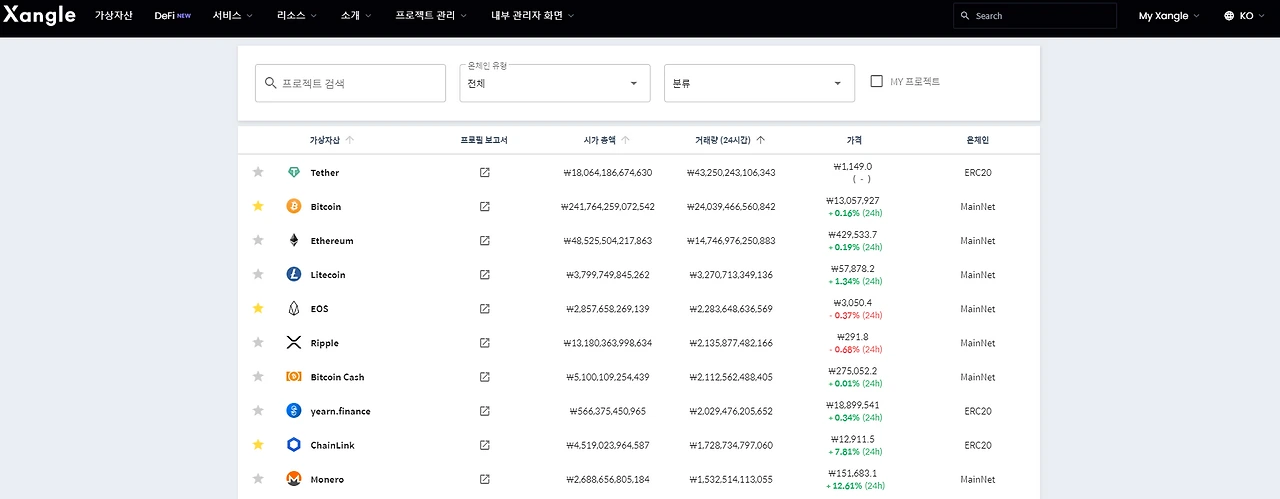Screen dimensions: 1280x499
Task: Open Tether profile report icon
Action: point(484,173)
